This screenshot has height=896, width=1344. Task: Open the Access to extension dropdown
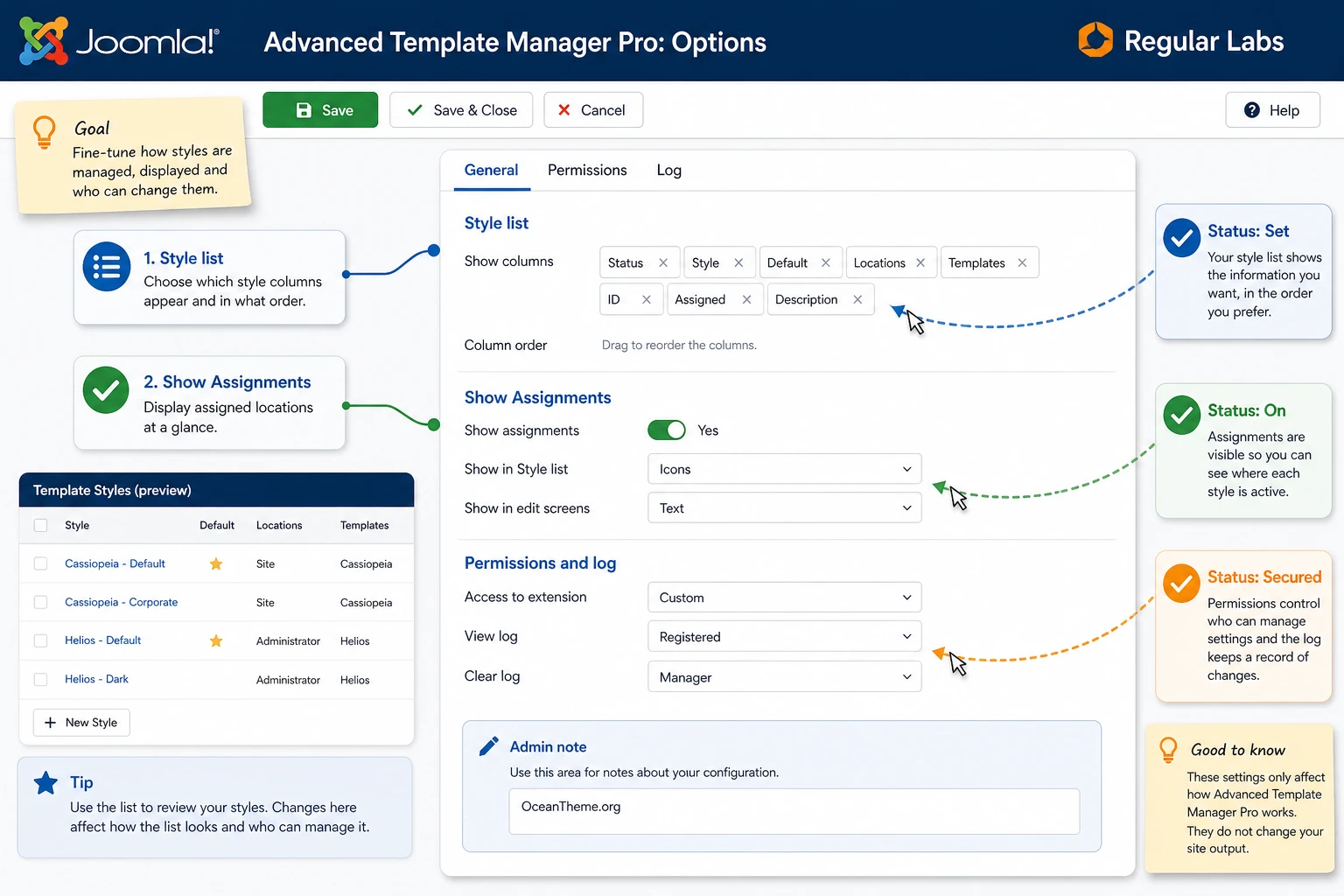(785, 598)
